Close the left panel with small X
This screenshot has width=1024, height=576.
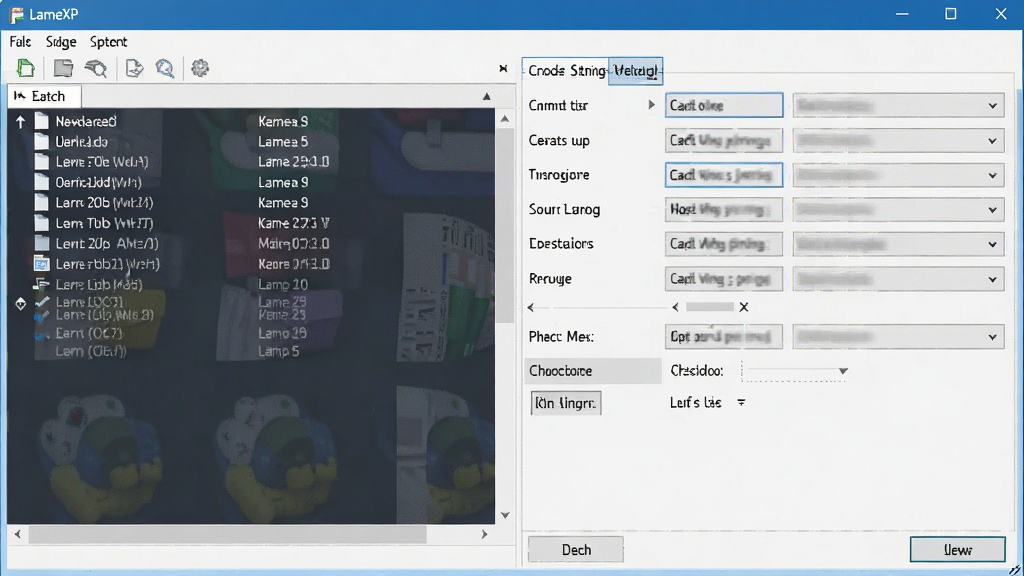coord(503,69)
